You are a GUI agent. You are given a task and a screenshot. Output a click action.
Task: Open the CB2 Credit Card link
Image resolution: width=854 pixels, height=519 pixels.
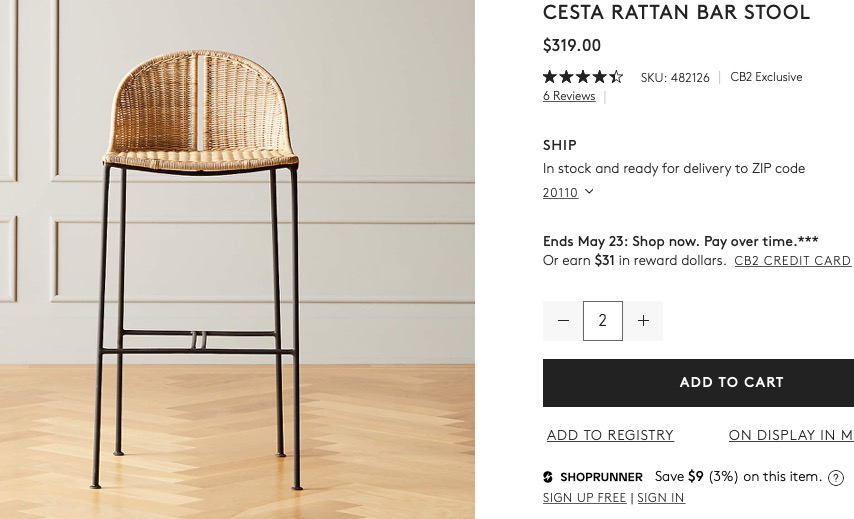click(x=792, y=261)
